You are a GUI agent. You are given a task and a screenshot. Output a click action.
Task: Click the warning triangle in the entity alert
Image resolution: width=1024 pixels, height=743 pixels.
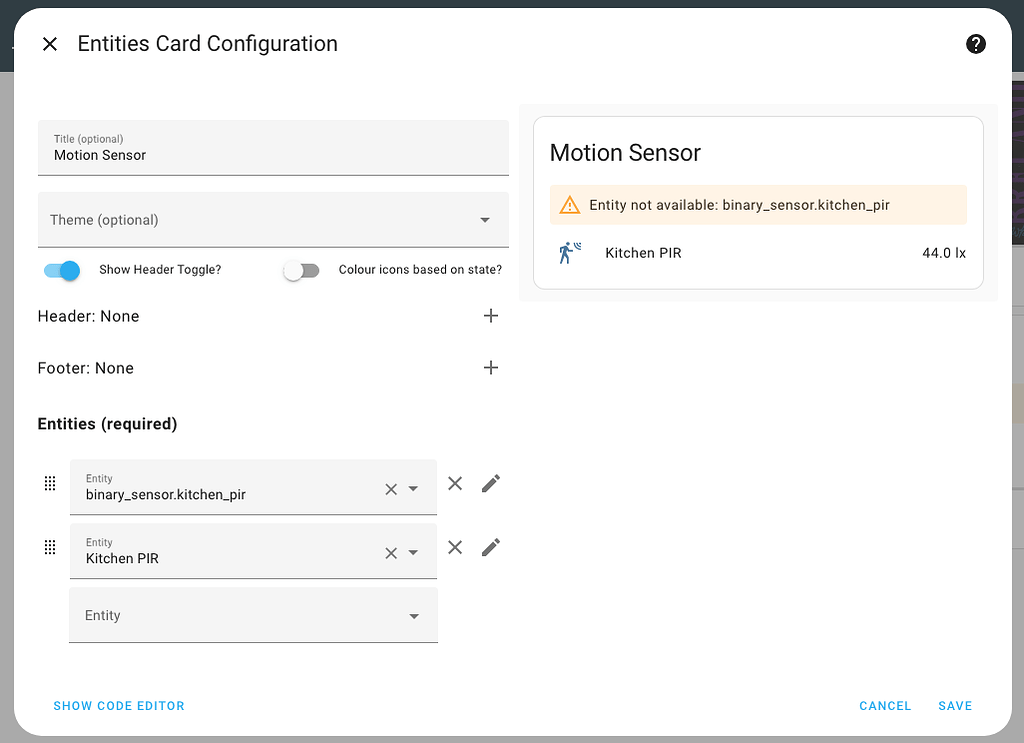click(571, 204)
